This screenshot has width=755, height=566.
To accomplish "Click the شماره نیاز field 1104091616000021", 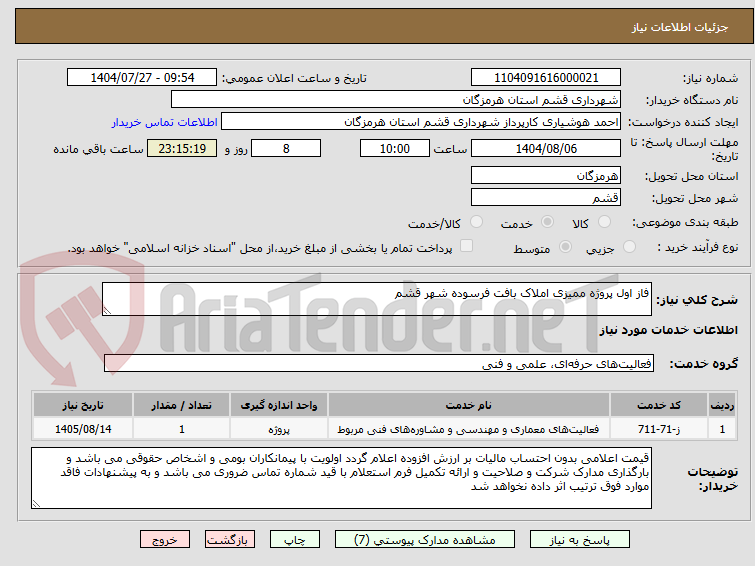I will click(546, 78).
